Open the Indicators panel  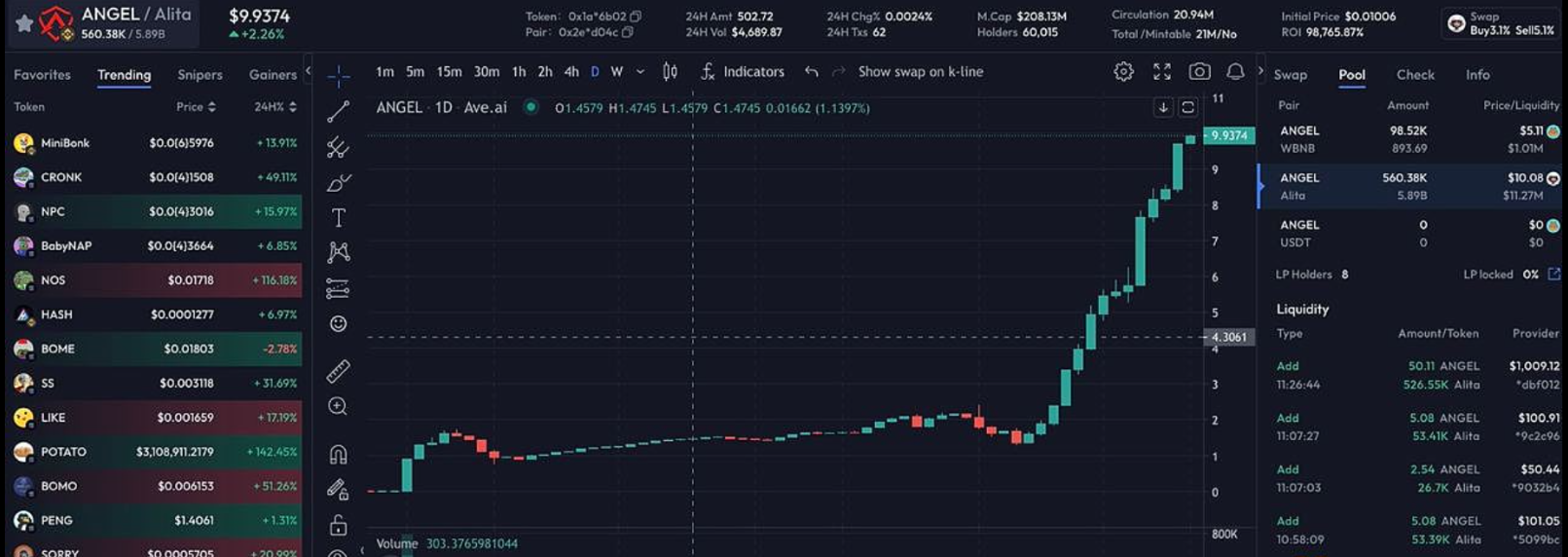(743, 72)
